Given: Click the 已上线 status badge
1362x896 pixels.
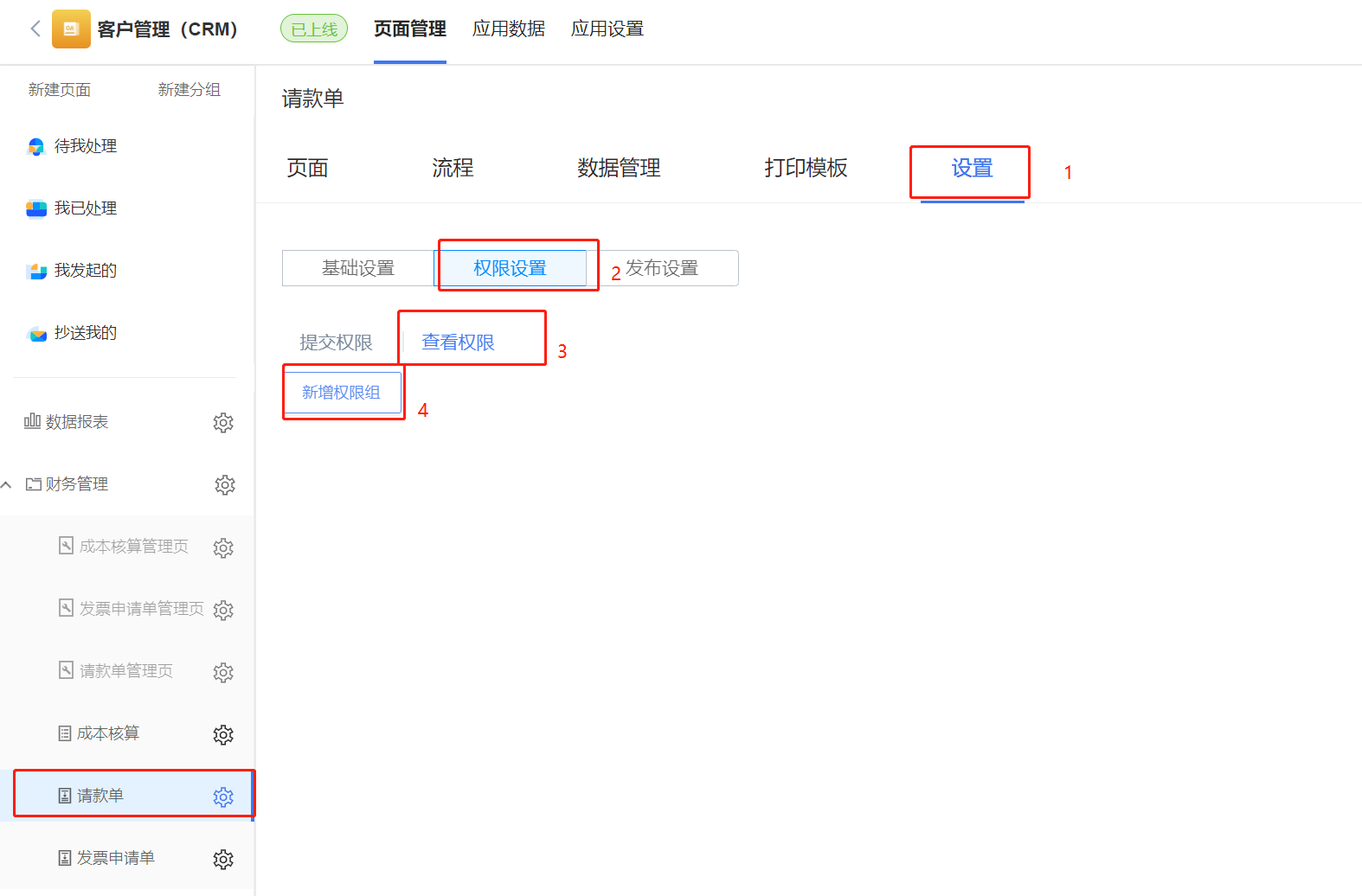Looking at the screenshot, I should [x=314, y=29].
